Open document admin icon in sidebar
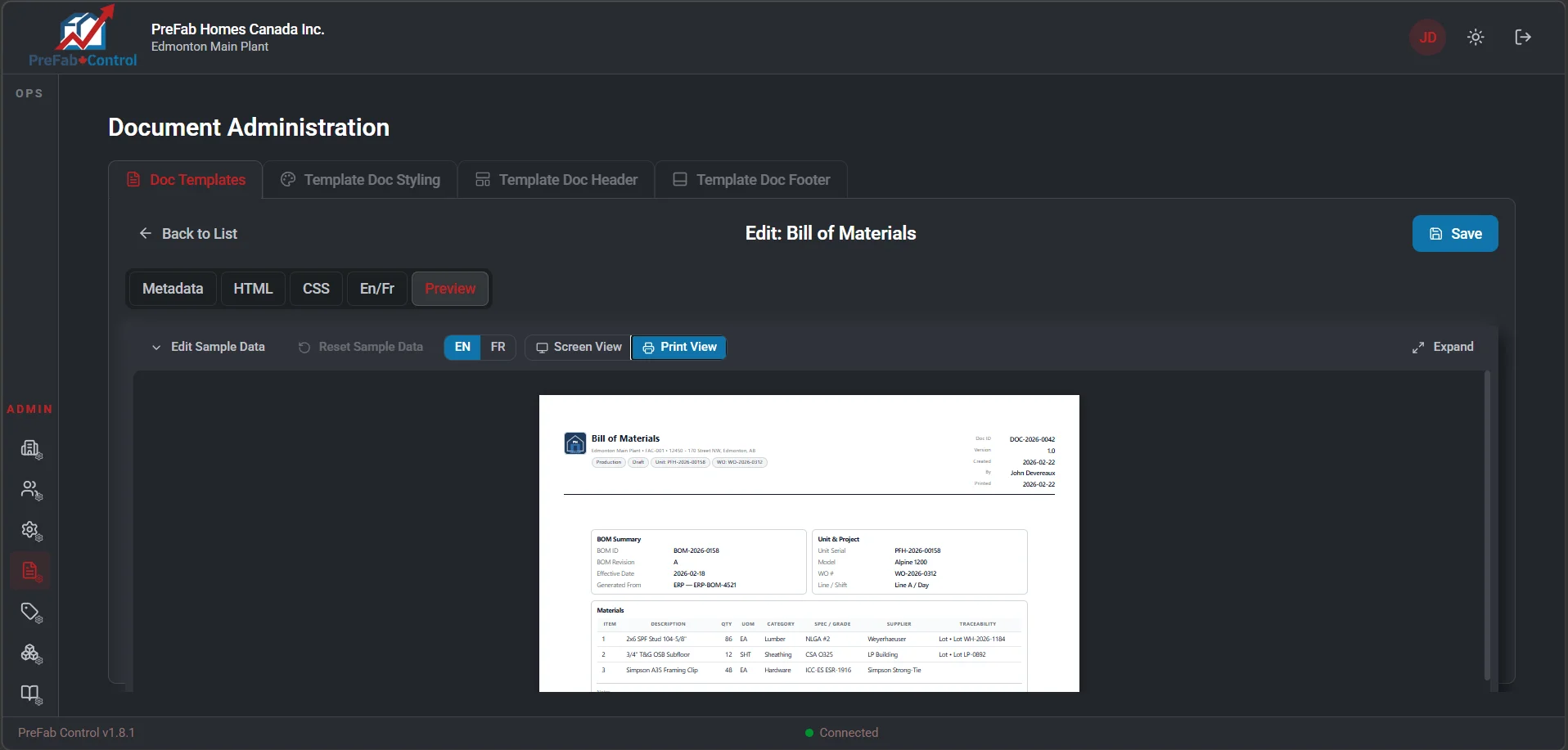Image resolution: width=1568 pixels, height=750 pixels. coord(31,571)
